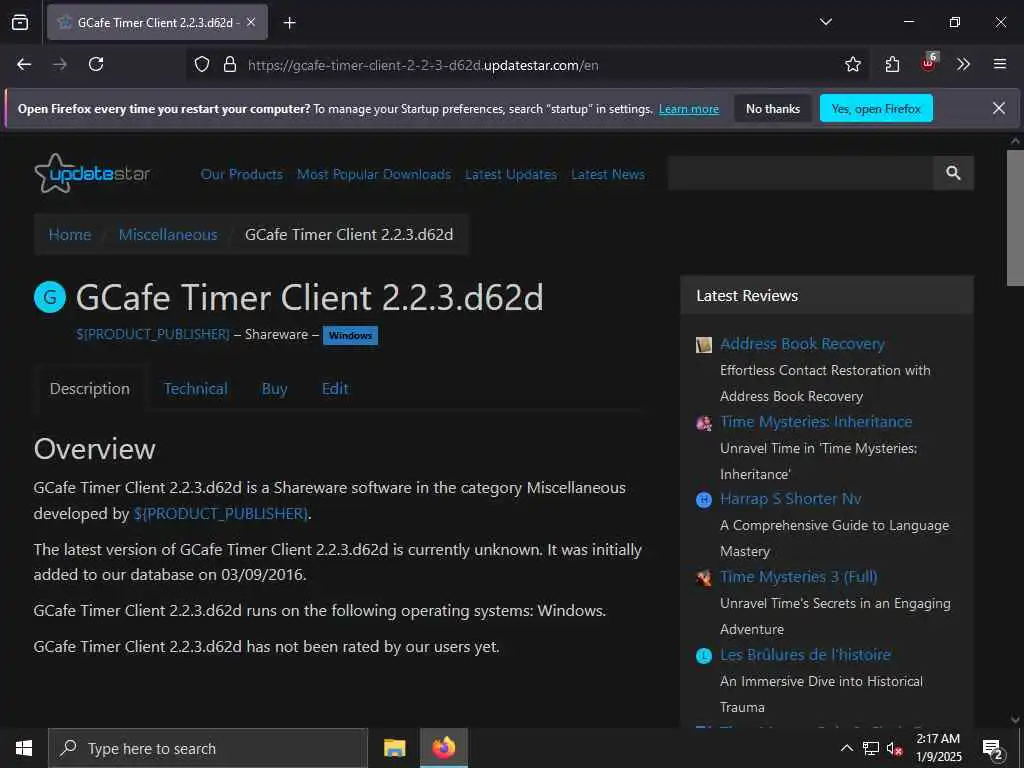Bookmark this page with star icon
The height and width of the screenshot is (768, 1024).
tap(852, 64)
